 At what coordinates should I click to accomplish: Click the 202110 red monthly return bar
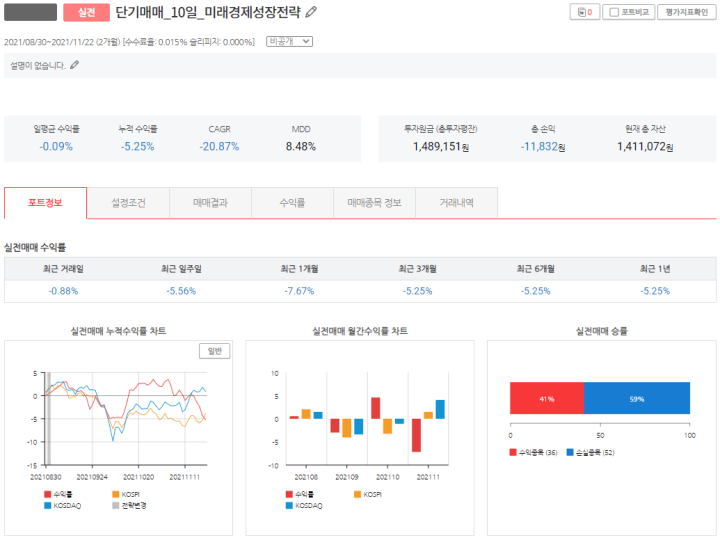[x=375, y=408]
